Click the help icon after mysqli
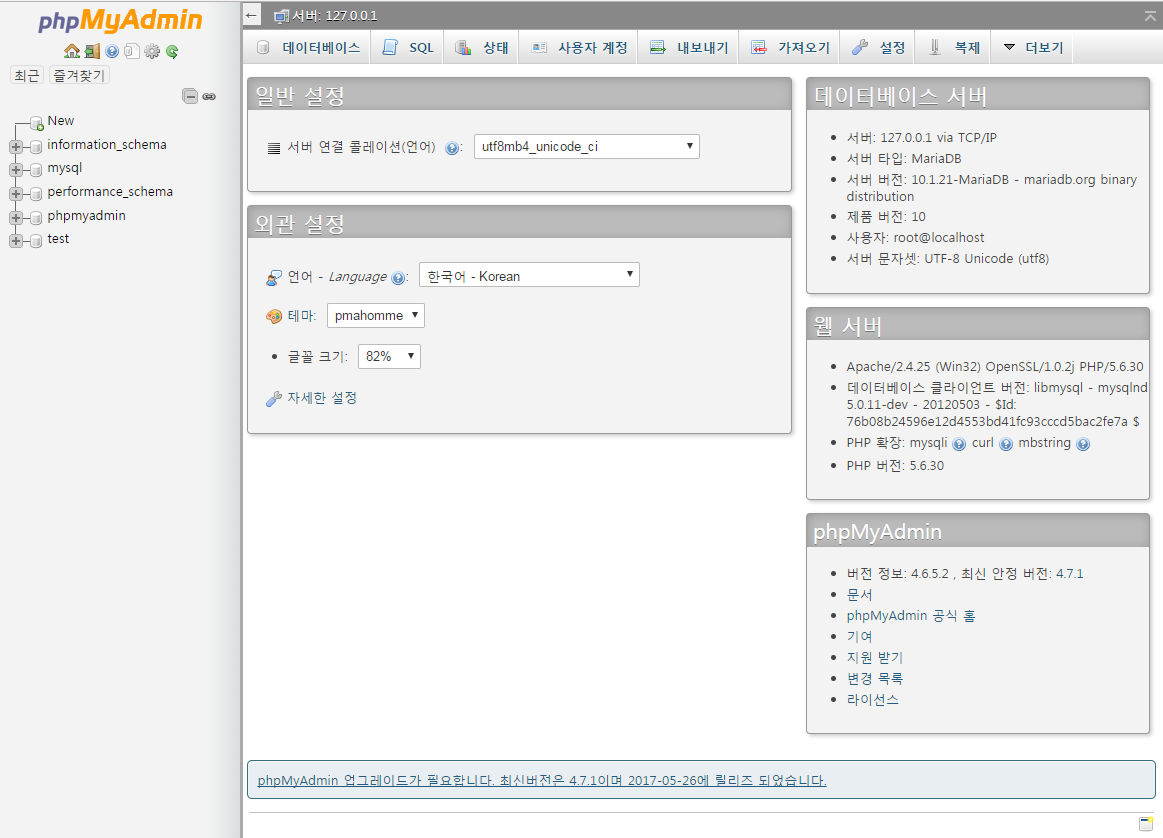1163x838 pixels. 959,444
